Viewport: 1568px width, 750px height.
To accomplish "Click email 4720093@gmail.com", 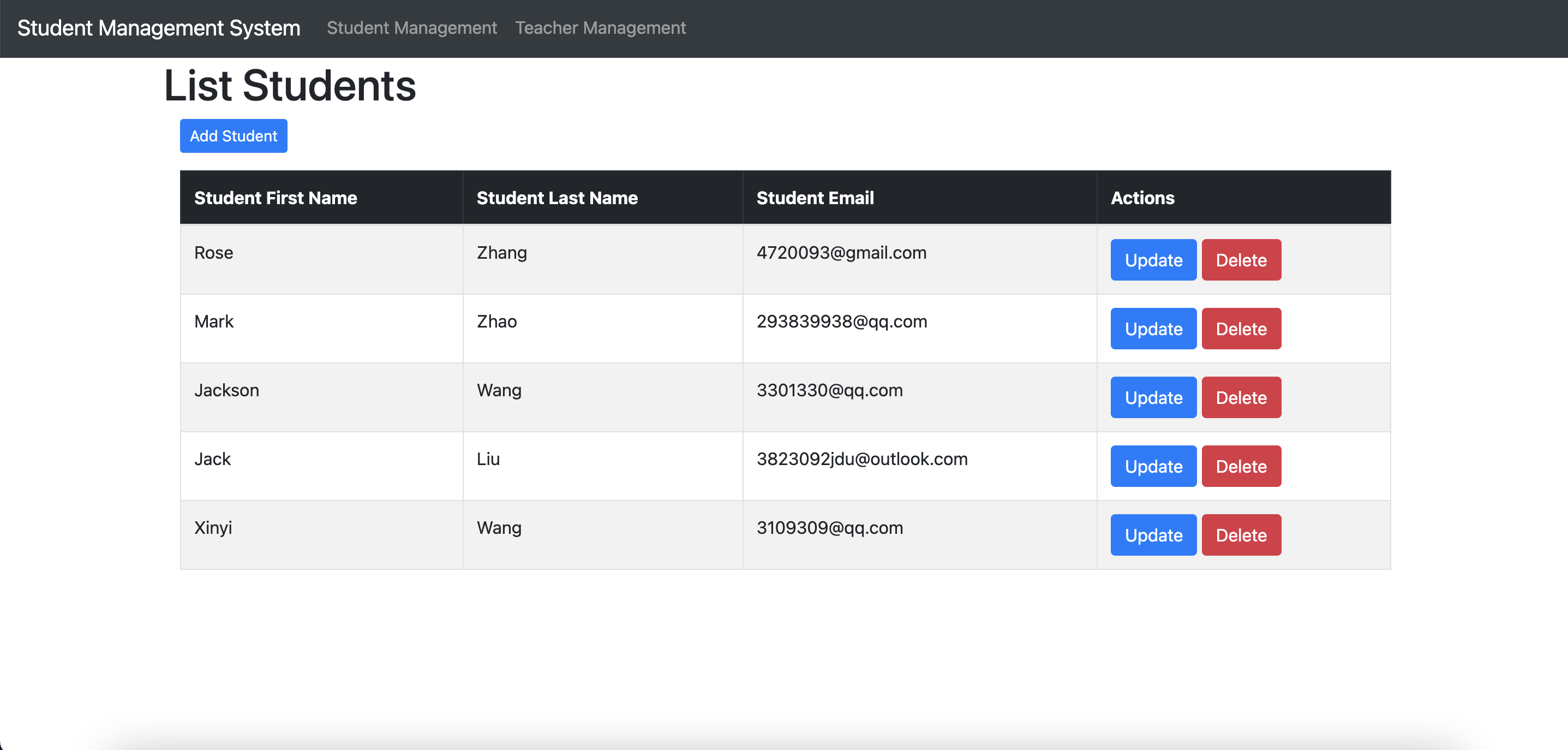I will [x=841, y=253].
